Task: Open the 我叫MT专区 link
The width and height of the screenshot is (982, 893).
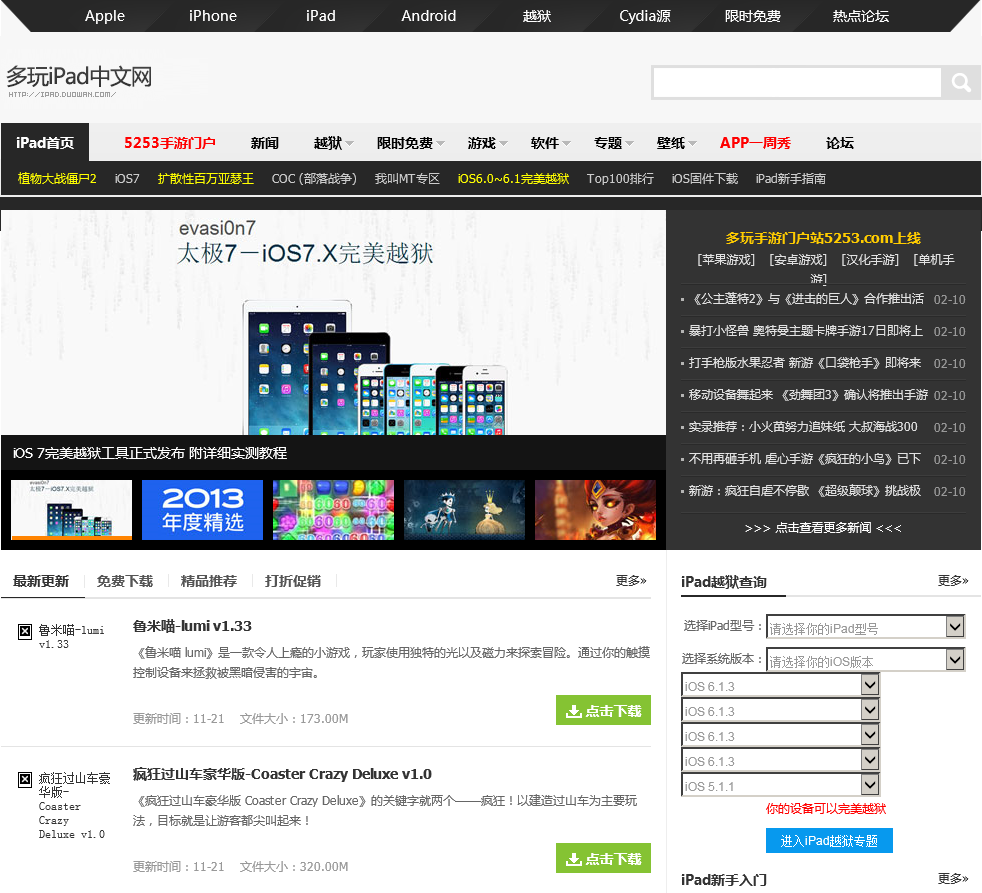Action: click(x=407, y=178)
